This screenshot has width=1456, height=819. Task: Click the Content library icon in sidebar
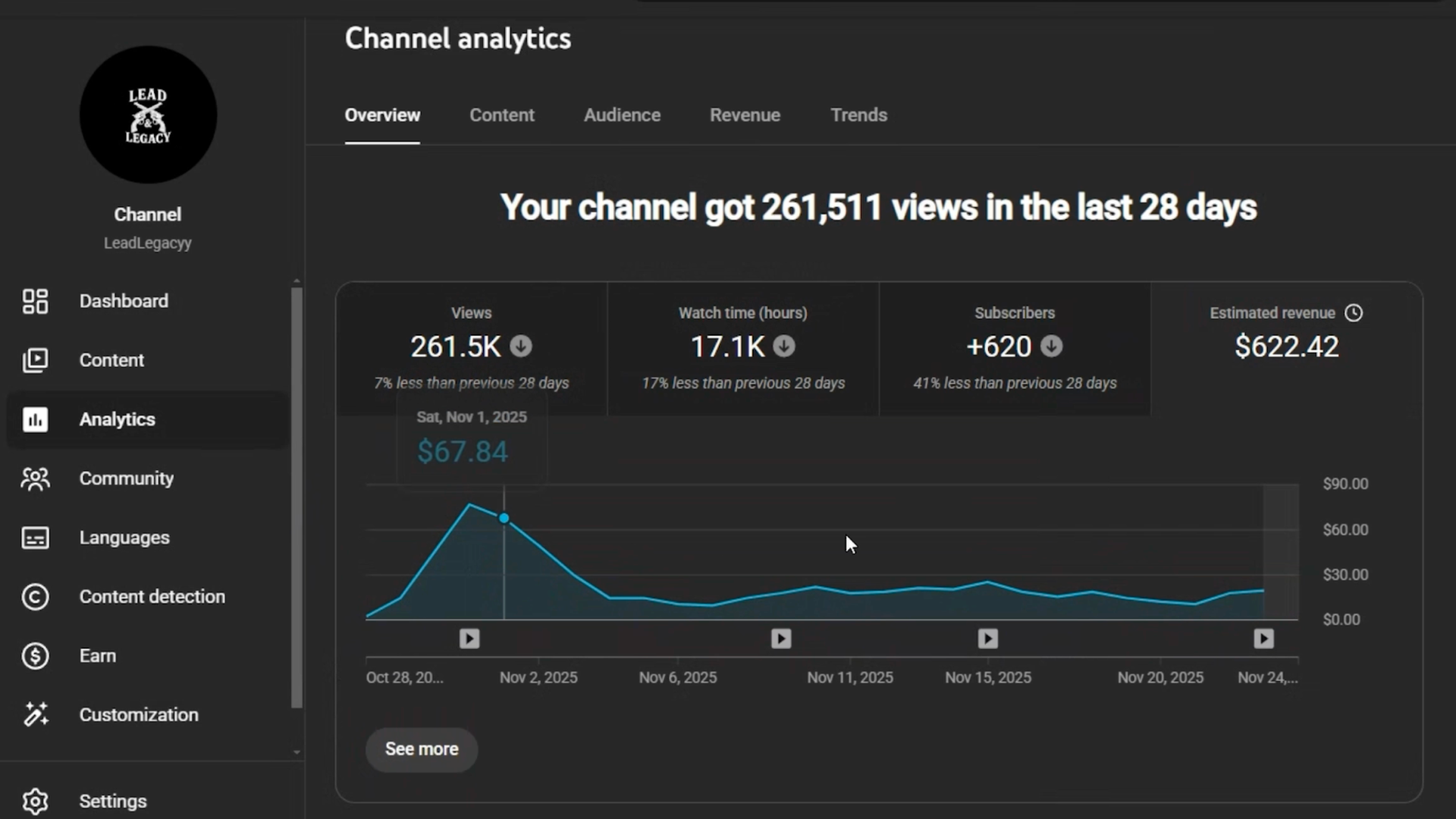[x=35, y=360]
